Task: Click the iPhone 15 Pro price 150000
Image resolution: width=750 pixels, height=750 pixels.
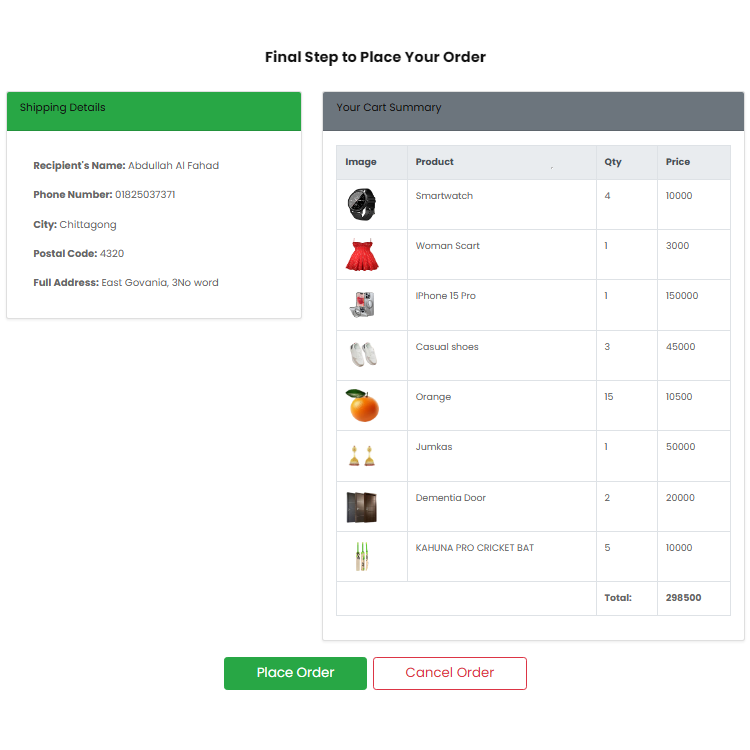Action: pyautogui.click(x=682, y=296)
